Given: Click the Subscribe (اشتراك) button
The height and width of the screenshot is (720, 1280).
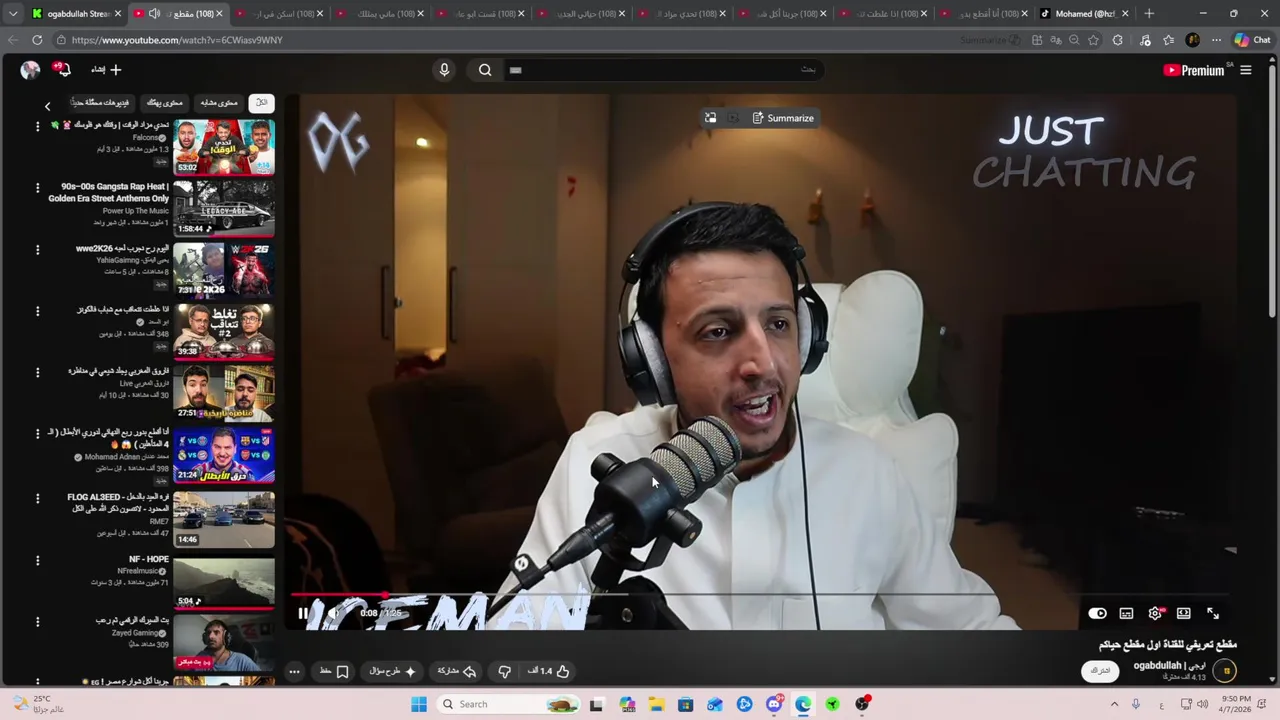Looking at the screenshot, I should tap(1100, 670).
